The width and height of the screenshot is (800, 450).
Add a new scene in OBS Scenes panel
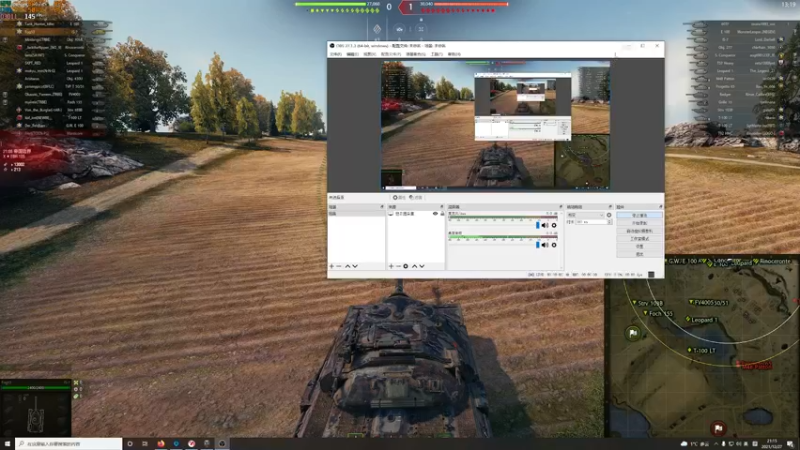[332, 266]
